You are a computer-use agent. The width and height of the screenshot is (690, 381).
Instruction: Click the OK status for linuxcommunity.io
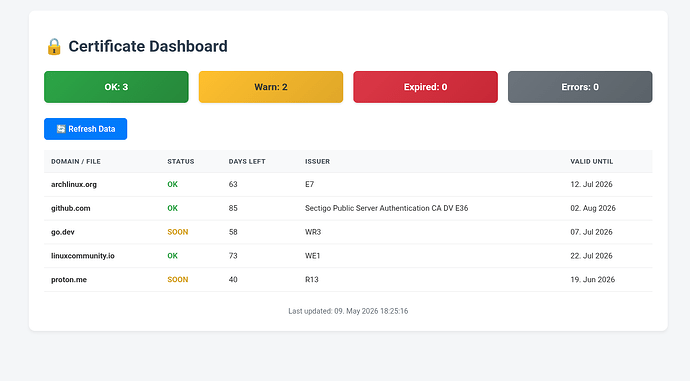point(172,256)
